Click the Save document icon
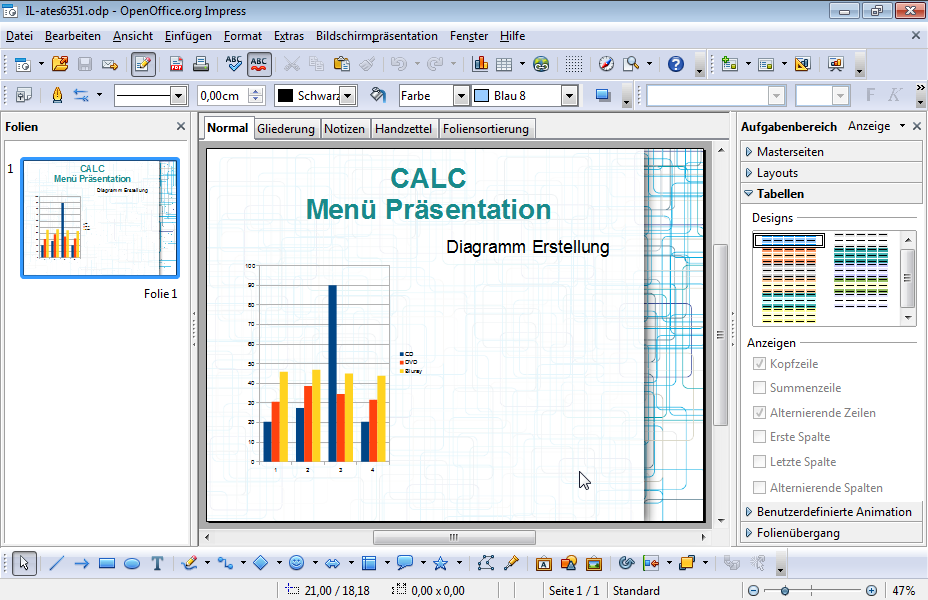 tap(85, 64)
